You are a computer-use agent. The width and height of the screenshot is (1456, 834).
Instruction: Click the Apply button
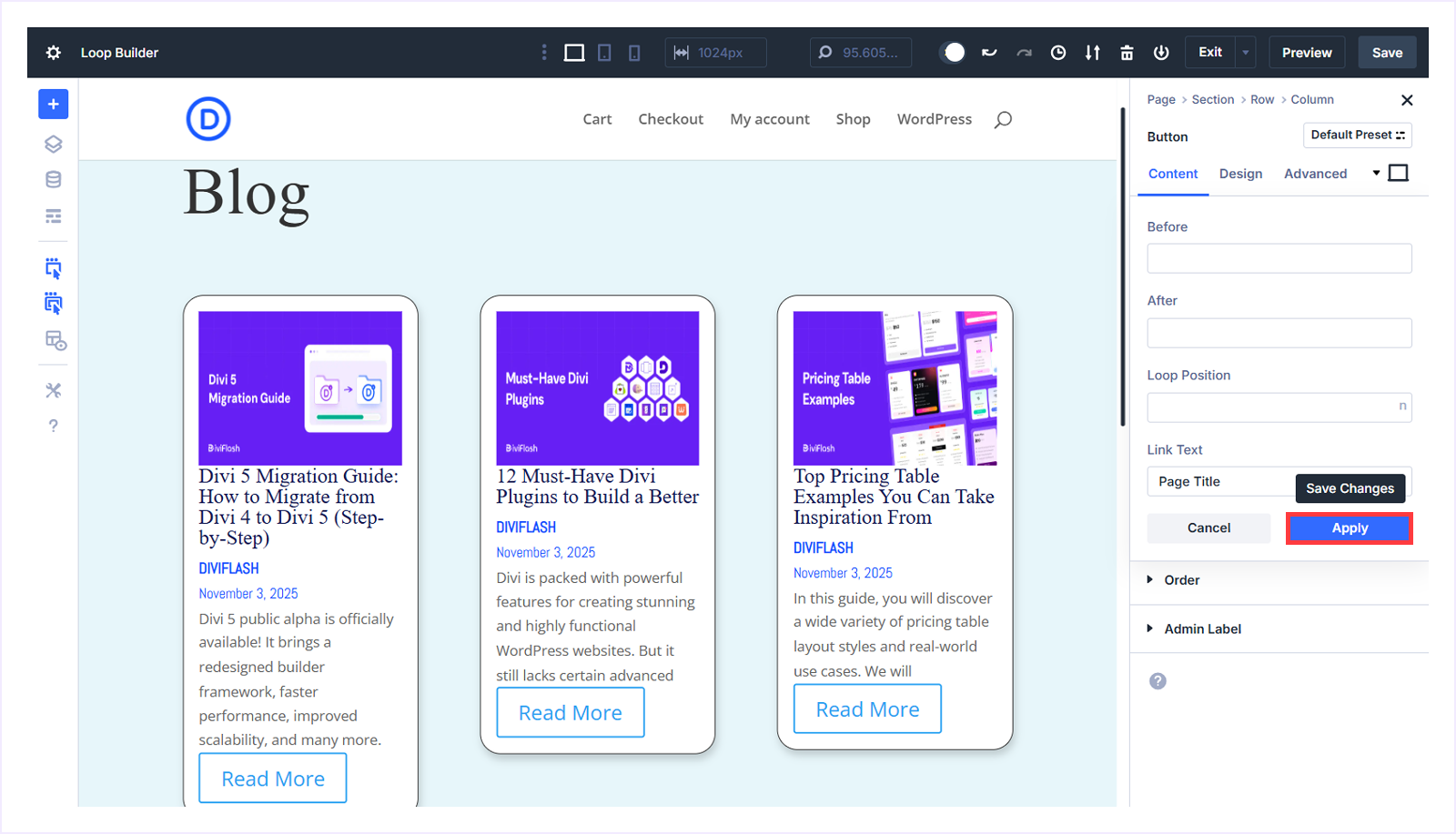1349,528
